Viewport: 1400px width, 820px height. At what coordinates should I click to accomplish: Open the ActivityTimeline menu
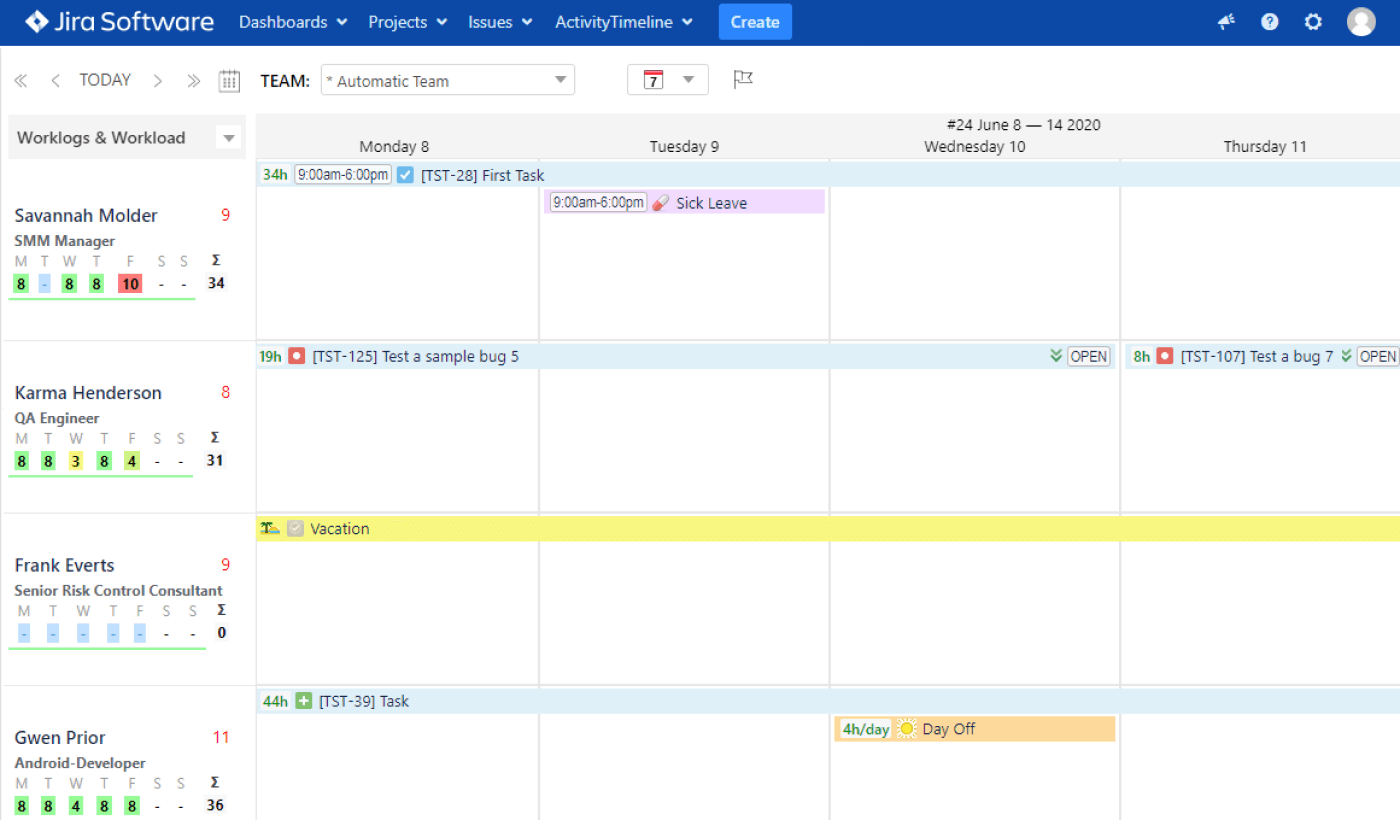click(615, 21)
